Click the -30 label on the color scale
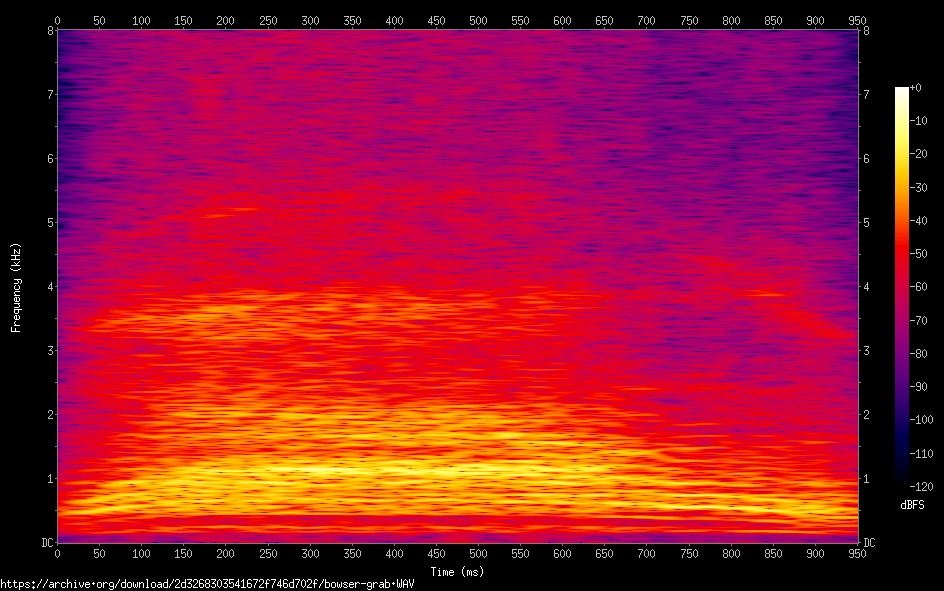 click(918, 188)
